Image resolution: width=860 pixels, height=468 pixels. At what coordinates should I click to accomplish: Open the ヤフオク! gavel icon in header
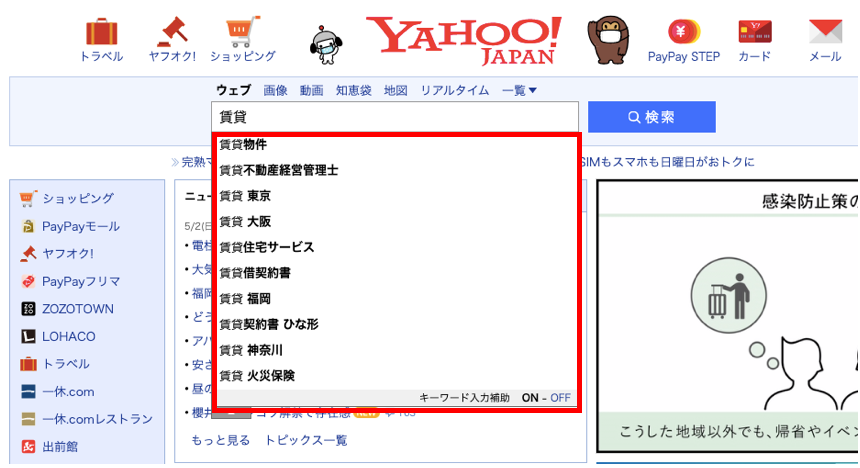pyautogui.click(x=172, y=32)
